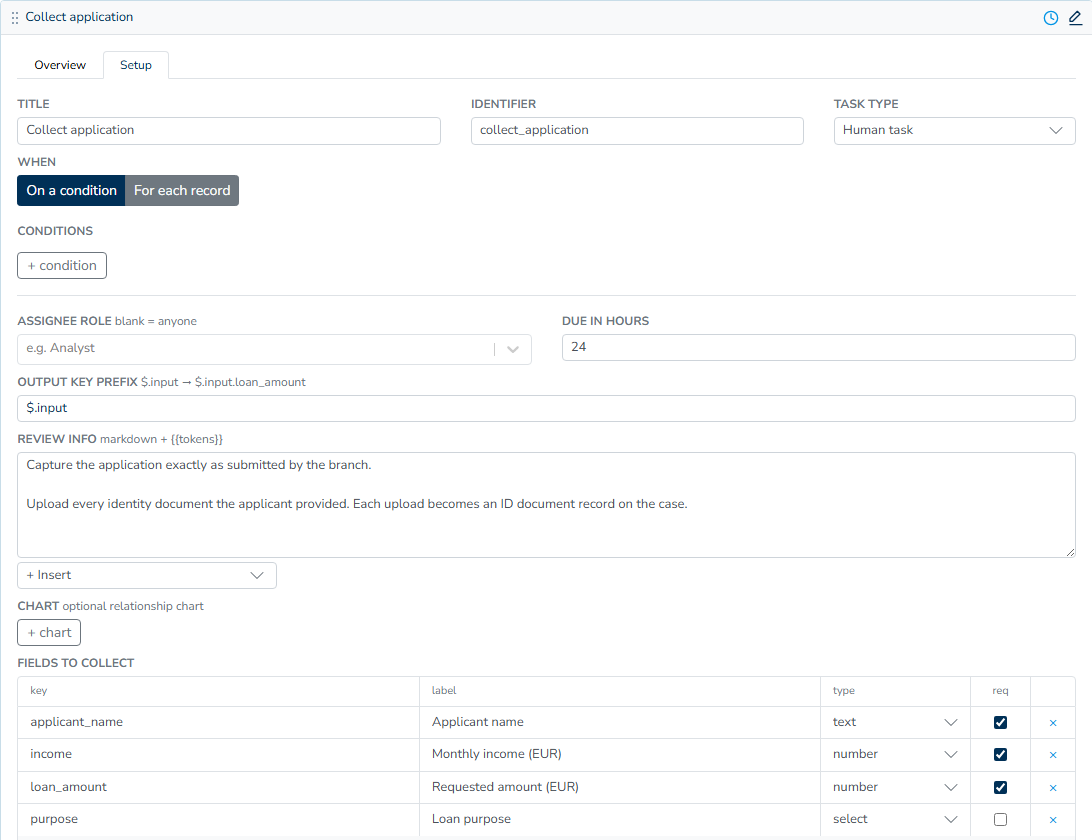
Task: Open the Task type dropdown
Action: coord(954,130)
